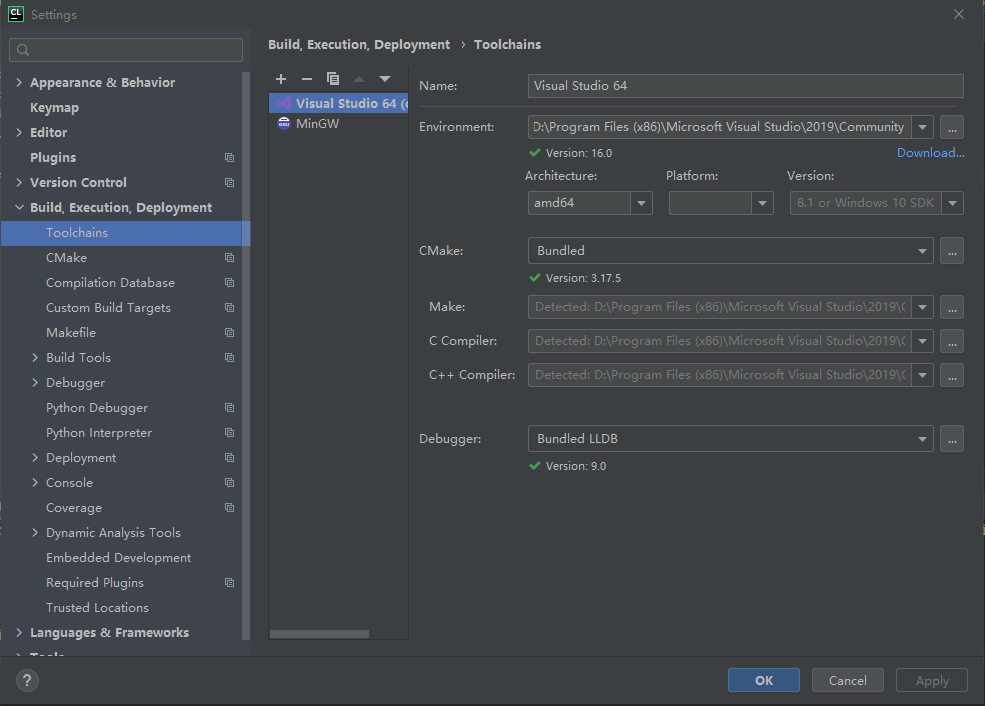This screenshot has height=706, width=985.
Task: Open the Make path dropdown
Action: 922,307
